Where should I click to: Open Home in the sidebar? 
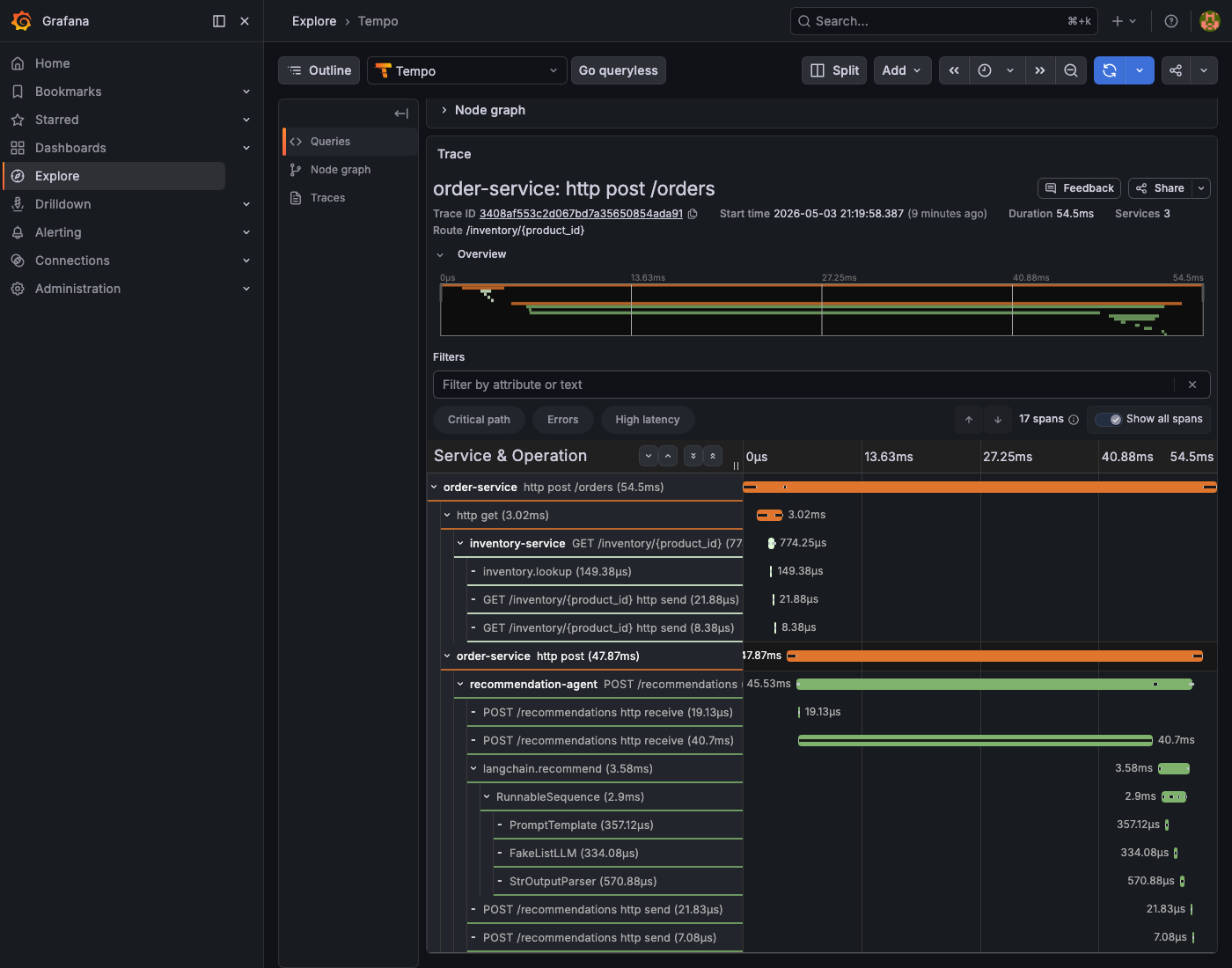(x=52, y=63)
